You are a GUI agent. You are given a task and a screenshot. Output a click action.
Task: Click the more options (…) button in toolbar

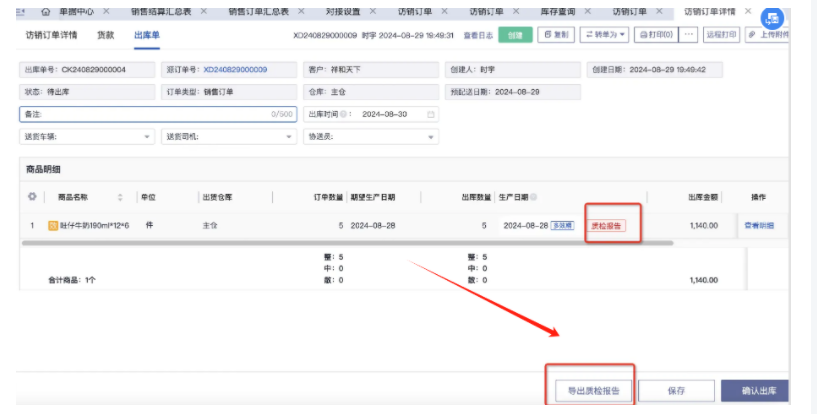tap(689, 35)
